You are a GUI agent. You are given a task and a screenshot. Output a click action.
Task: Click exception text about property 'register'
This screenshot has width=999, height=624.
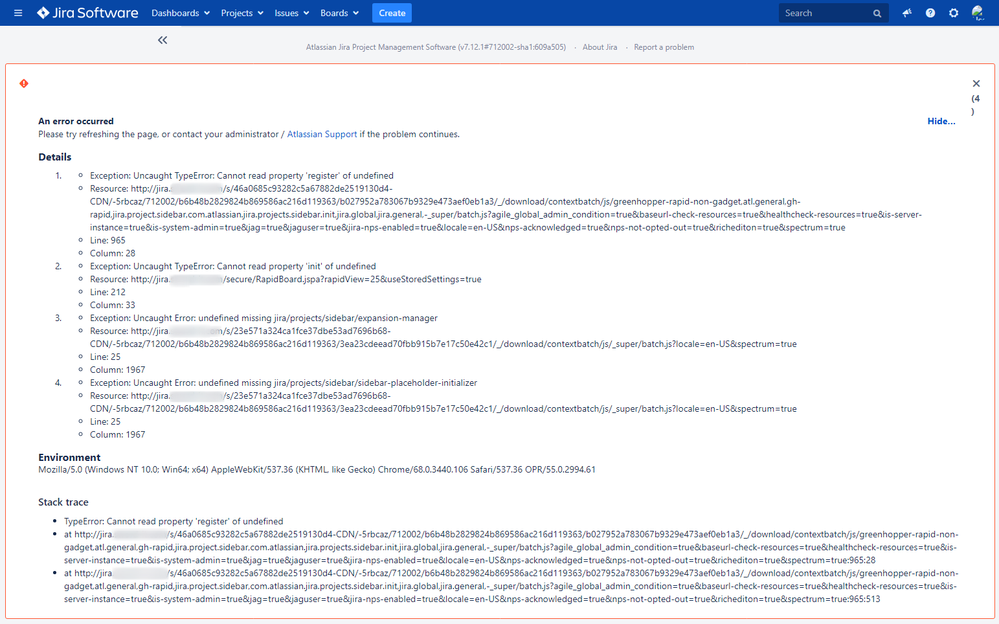tap(241, 176)
